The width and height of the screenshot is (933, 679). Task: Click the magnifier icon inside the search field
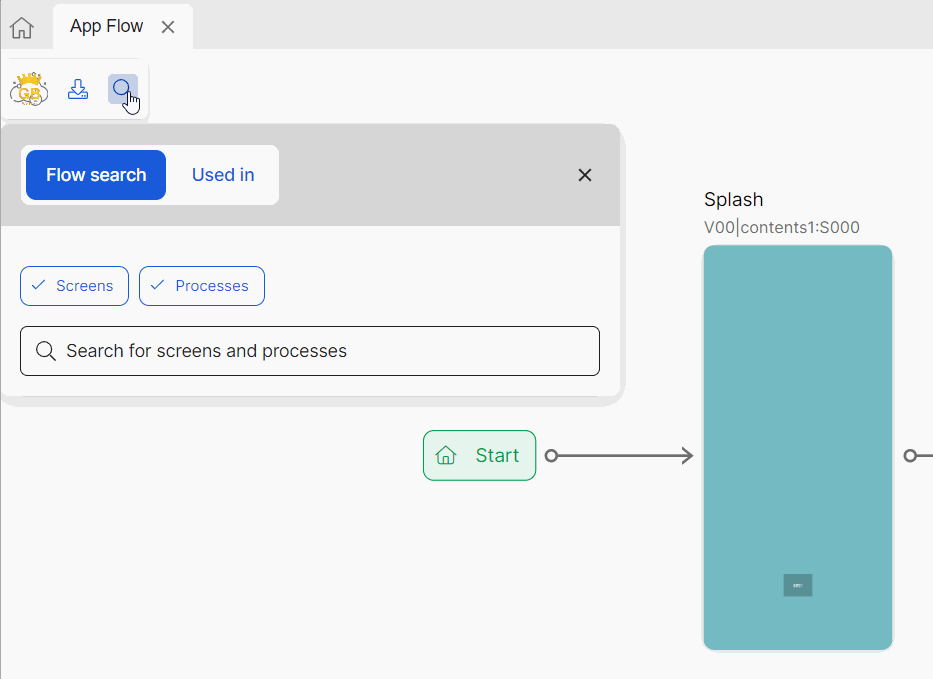[x=45, y=351]
